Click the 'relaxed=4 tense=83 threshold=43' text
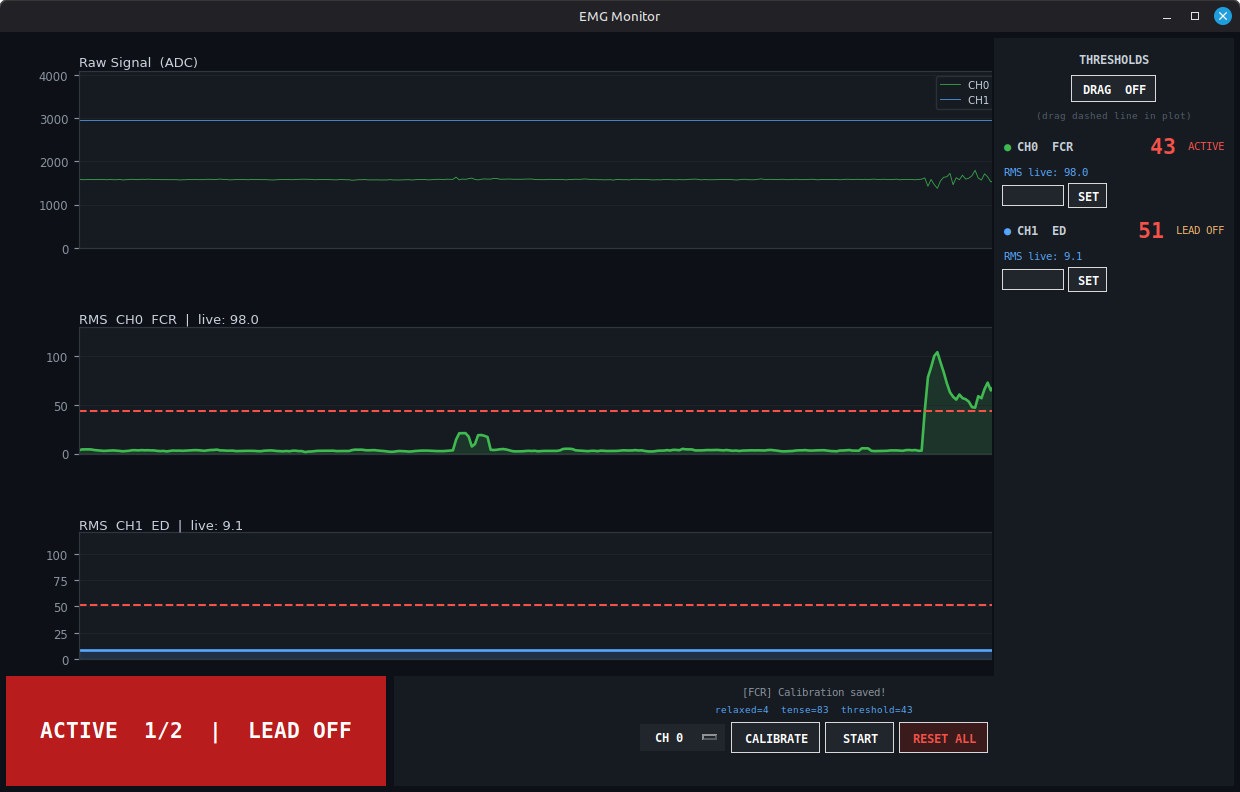 [x=814, y=710]
